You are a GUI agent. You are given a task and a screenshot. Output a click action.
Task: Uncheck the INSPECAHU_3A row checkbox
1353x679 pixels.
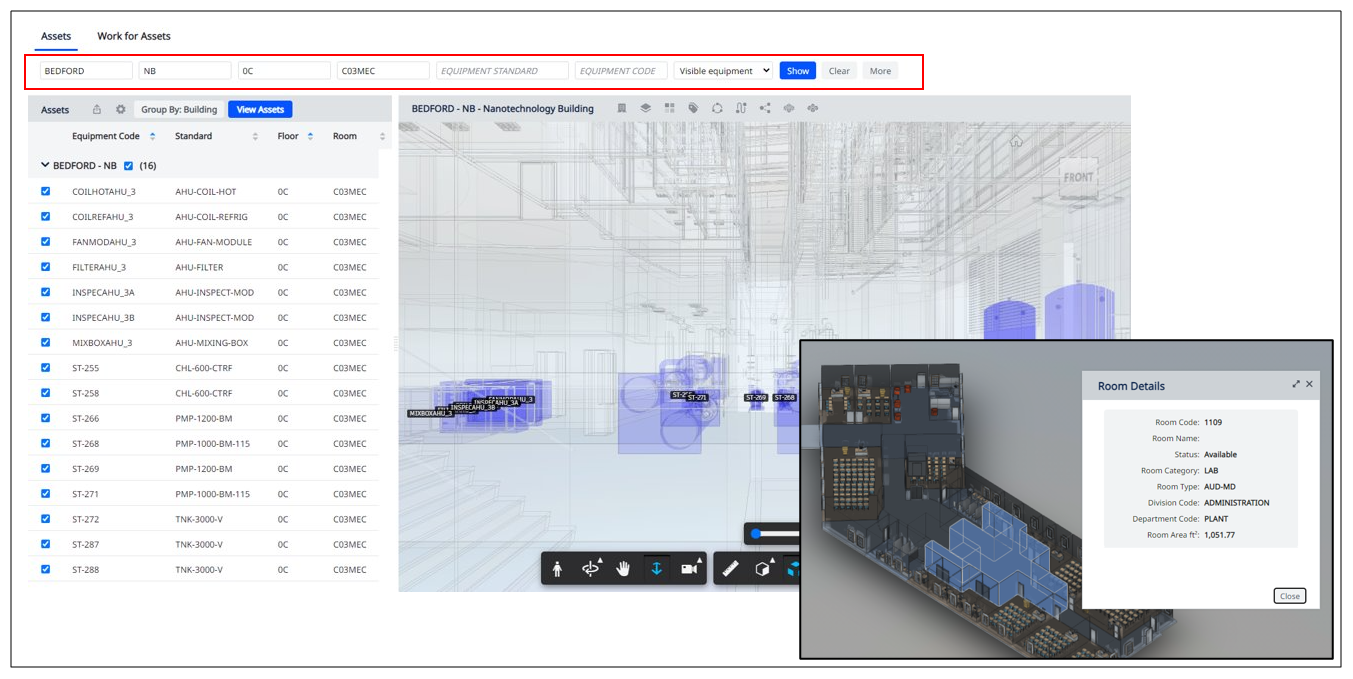45,292
